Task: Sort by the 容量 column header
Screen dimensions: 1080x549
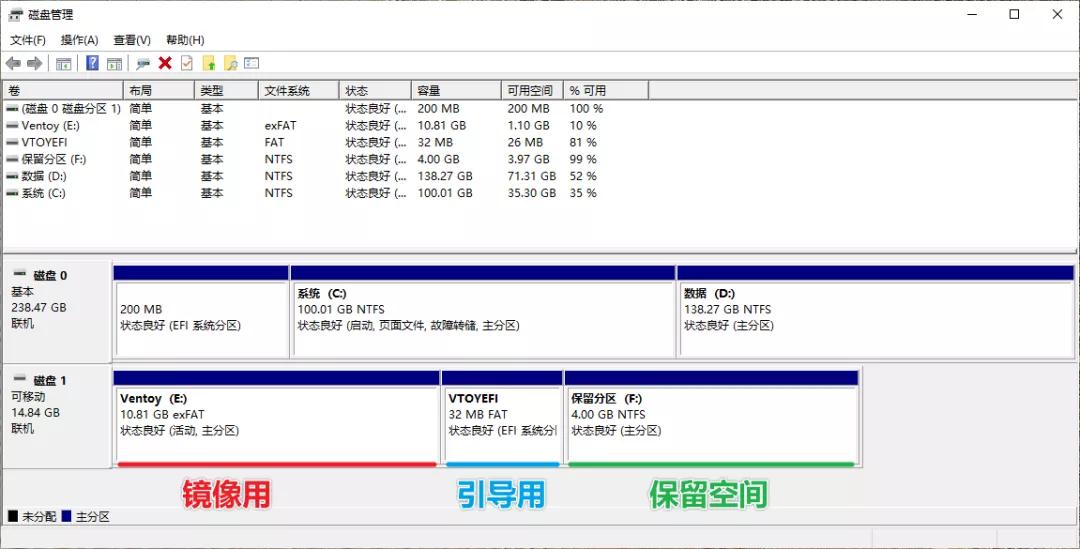Action: click(456, 90)
